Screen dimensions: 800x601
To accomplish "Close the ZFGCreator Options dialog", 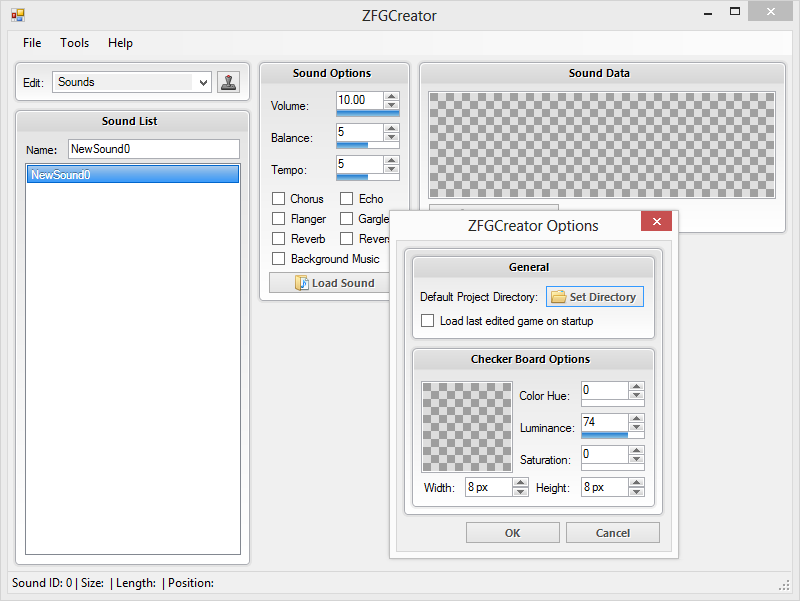I will (x=657, y=221).
